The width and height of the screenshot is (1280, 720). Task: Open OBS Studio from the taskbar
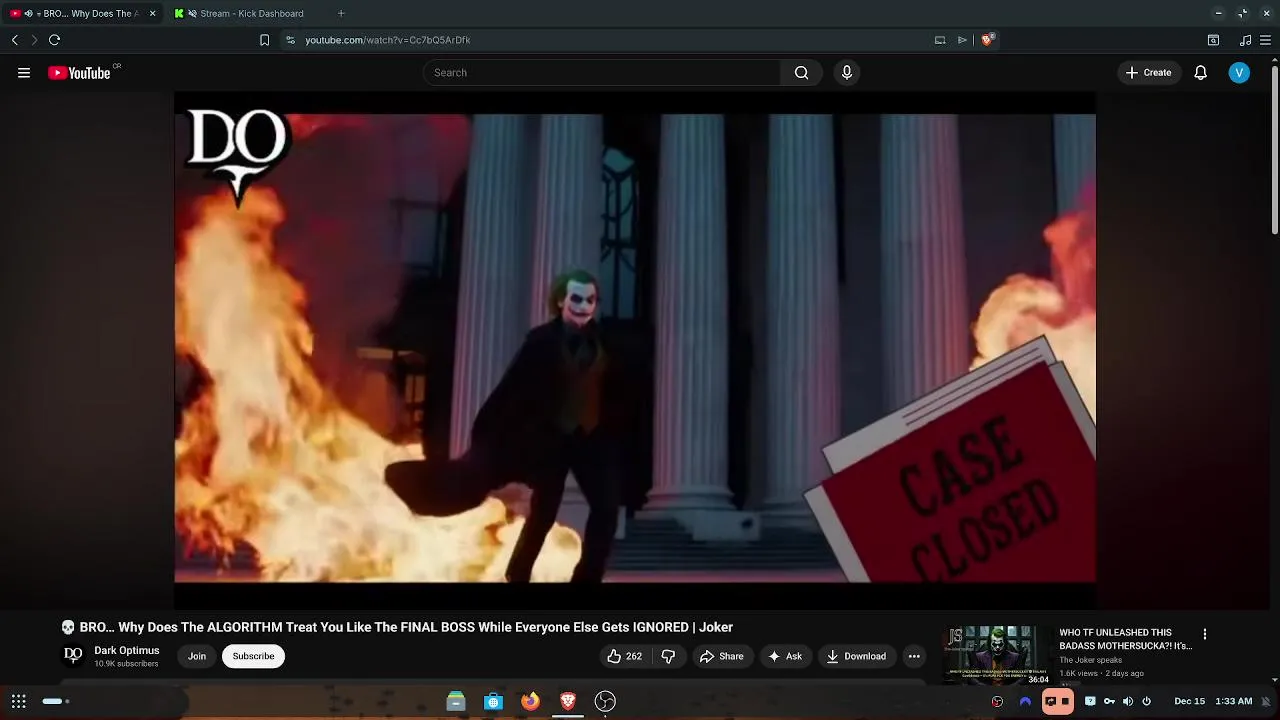(x=605, y=701)
